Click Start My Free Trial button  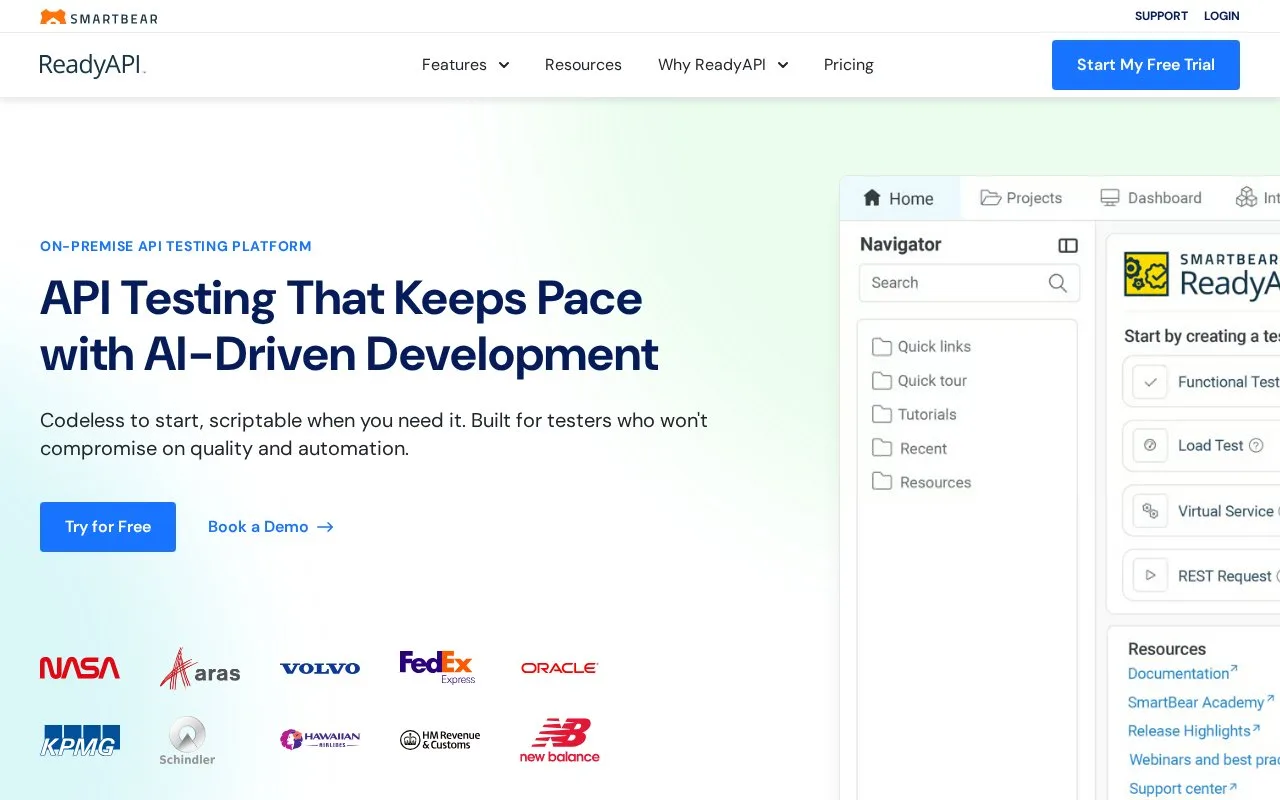[1146, 65]
